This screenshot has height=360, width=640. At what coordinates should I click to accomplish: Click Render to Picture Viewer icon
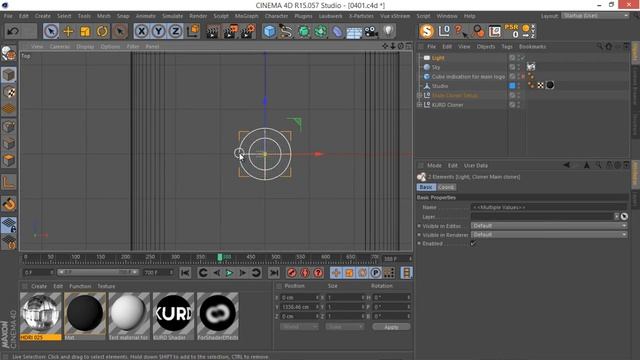[230, 31]
